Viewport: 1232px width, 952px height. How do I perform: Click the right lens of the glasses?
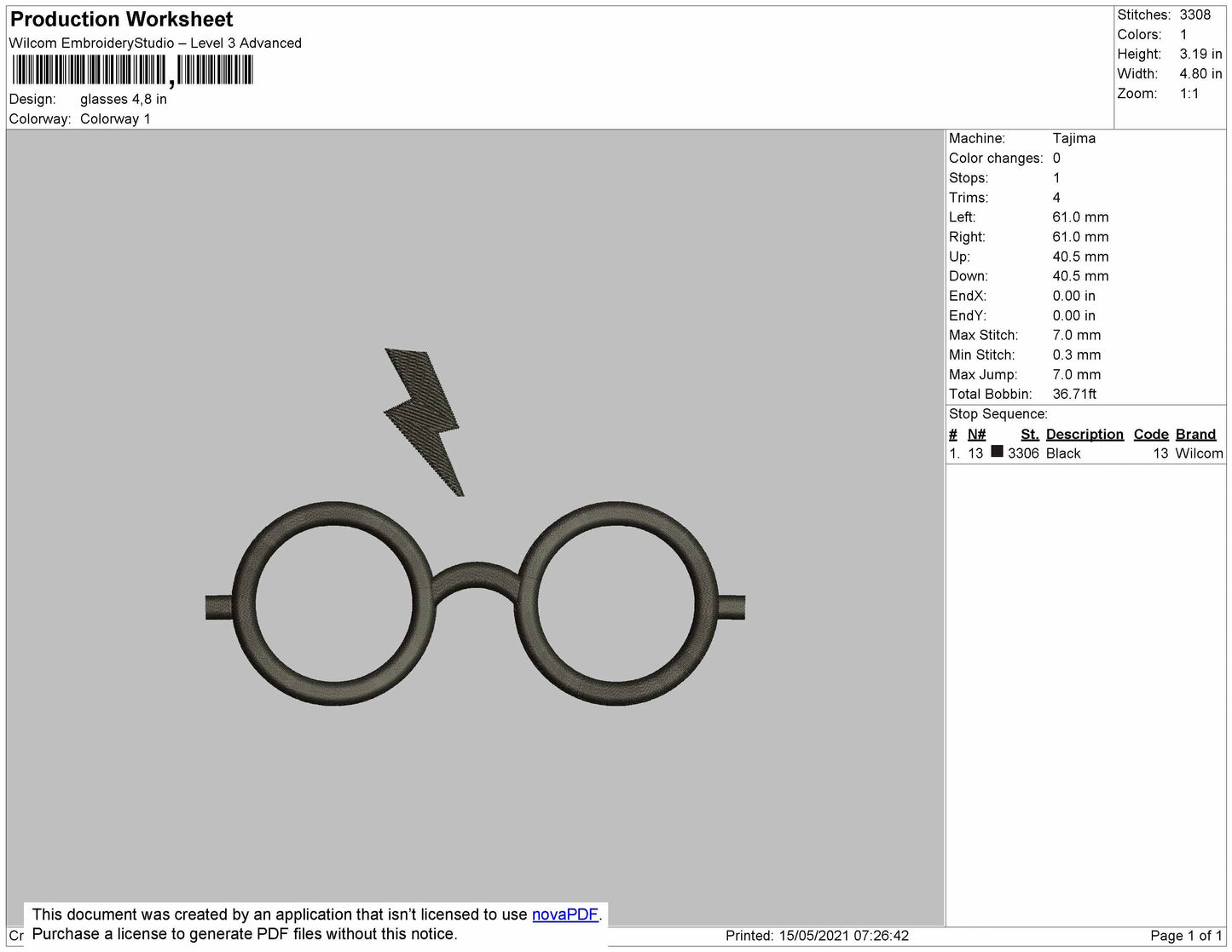(616, 603)
